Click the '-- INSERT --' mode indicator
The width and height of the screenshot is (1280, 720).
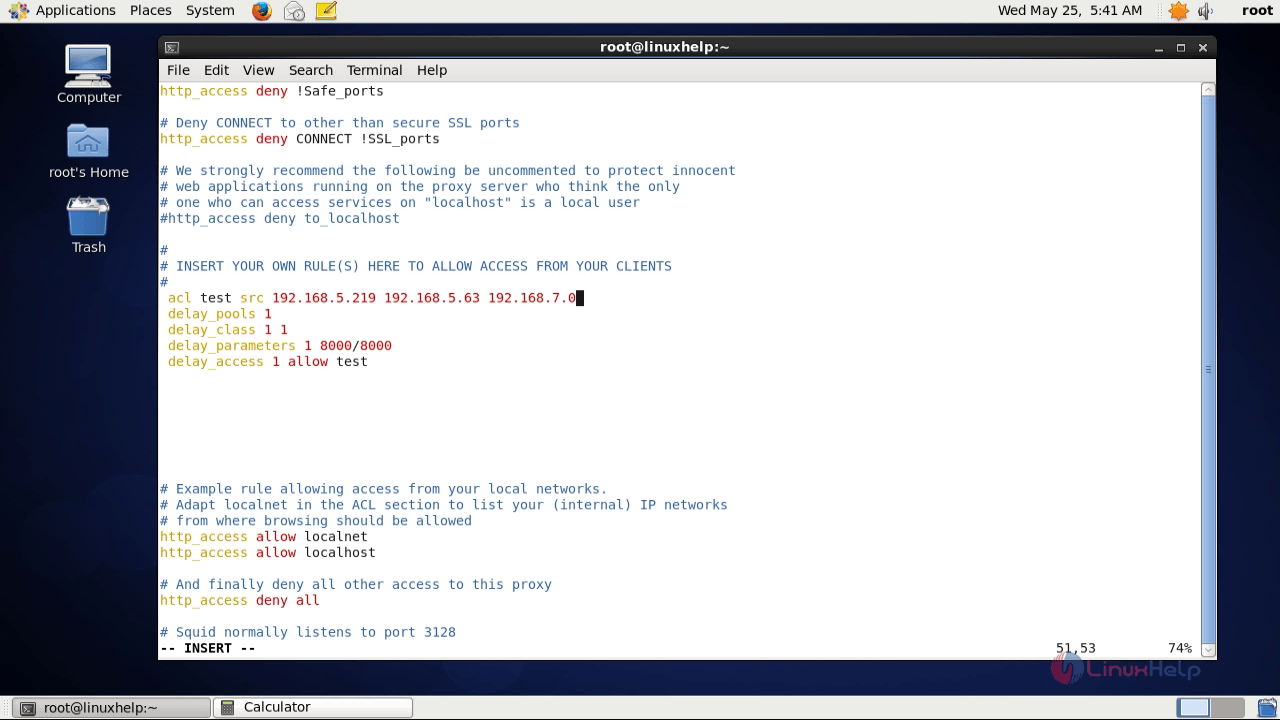(207, 648)
